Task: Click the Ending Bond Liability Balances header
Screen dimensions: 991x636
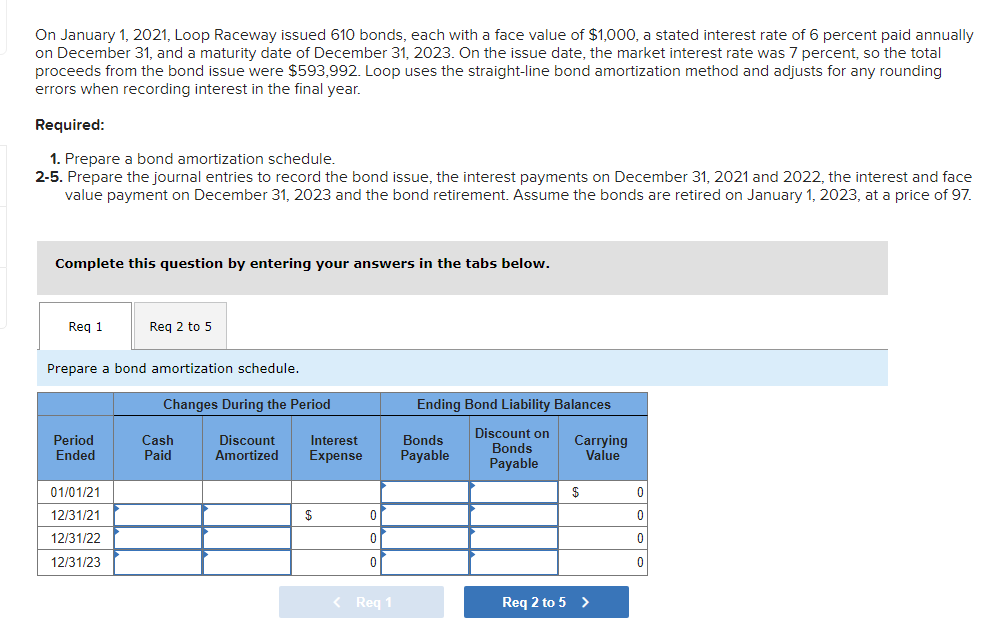Action: coord(514,404)
